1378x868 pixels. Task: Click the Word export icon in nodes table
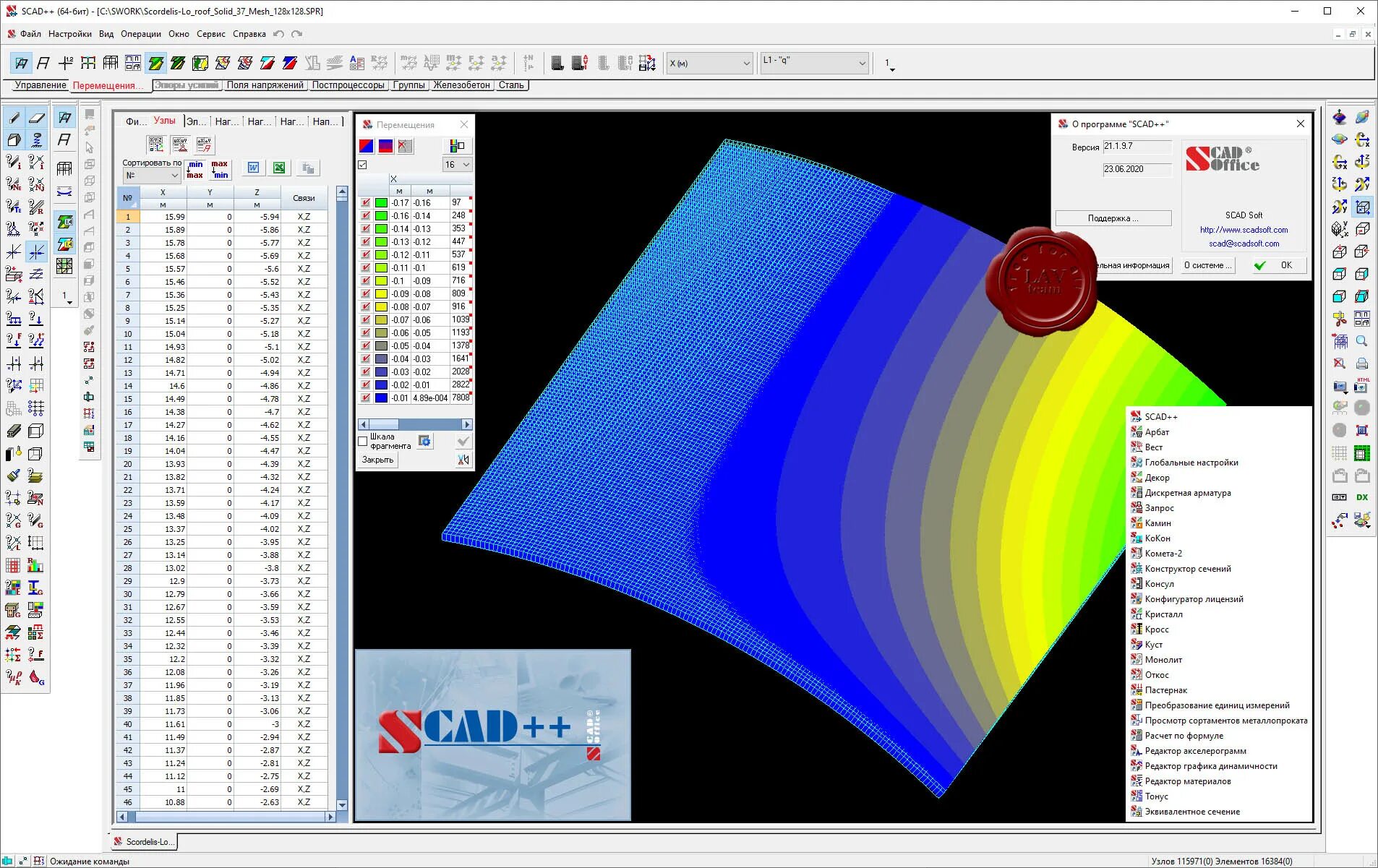click(x=253, y=168)
